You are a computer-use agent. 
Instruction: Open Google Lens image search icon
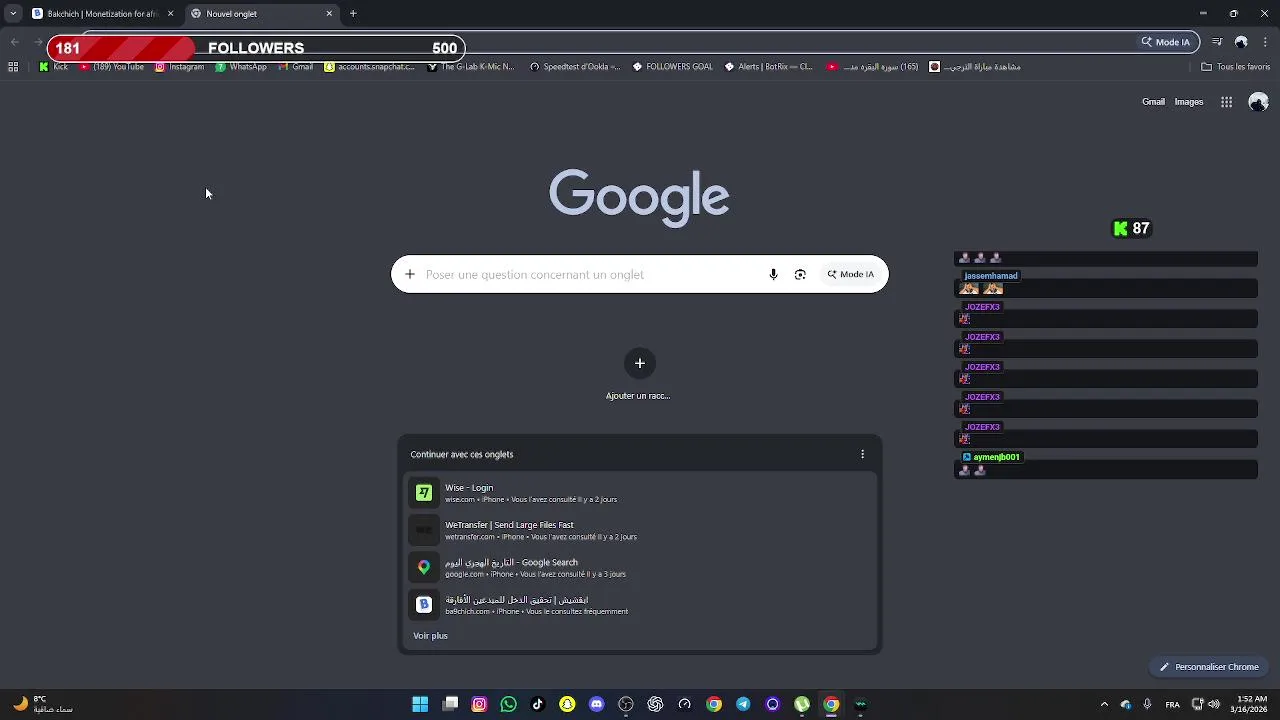coord(800,274)
